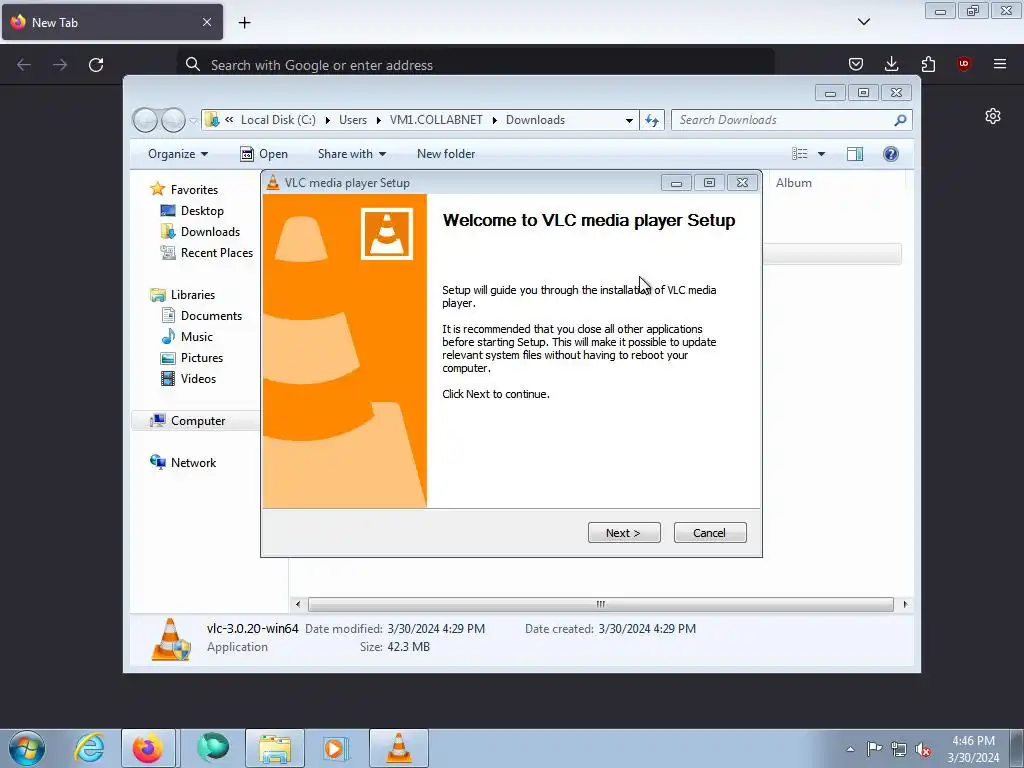
Task: Open the New Tab settings gear
Action: click(x=993, y=116)
